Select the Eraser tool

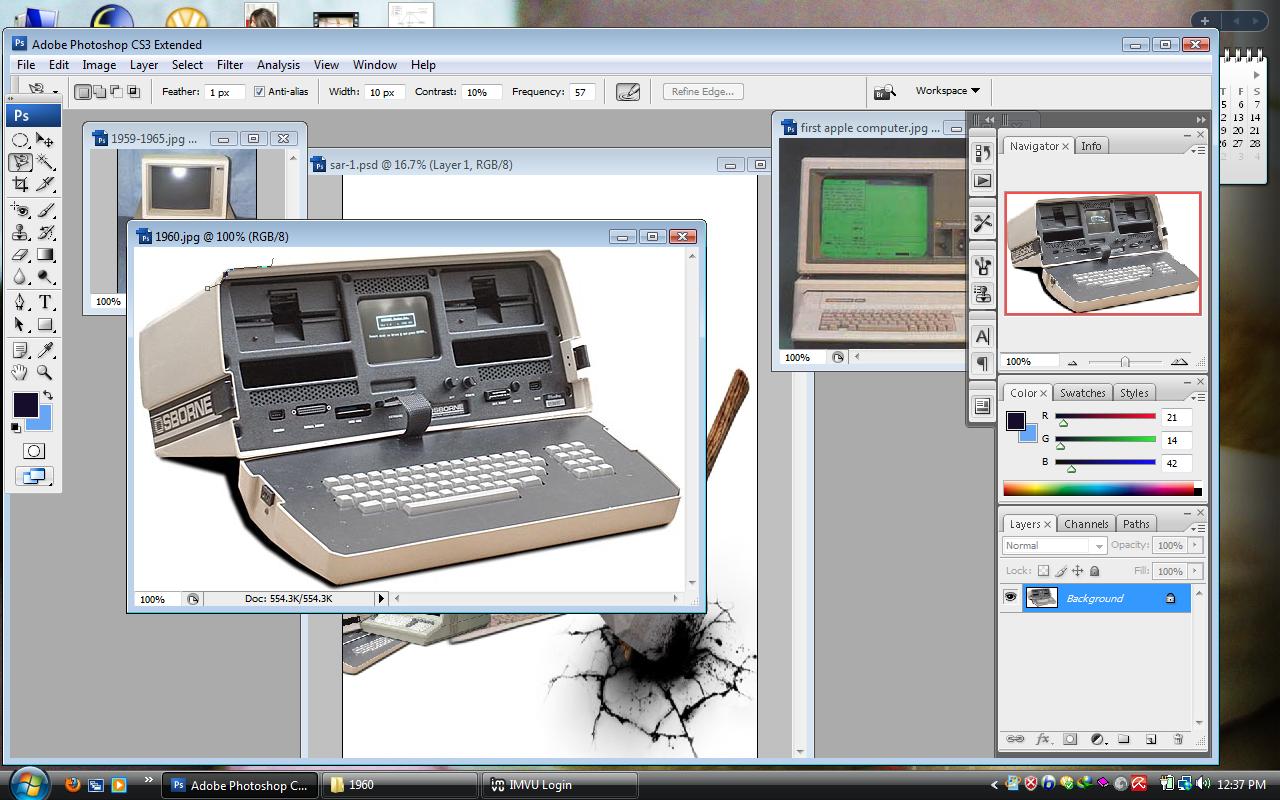pyautogui.click(x=21, y=254)
